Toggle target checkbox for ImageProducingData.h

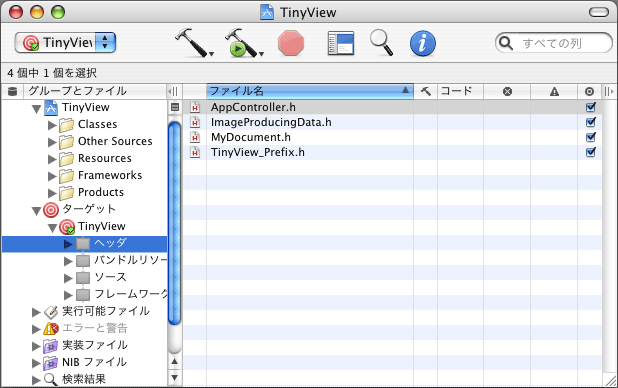590,122
